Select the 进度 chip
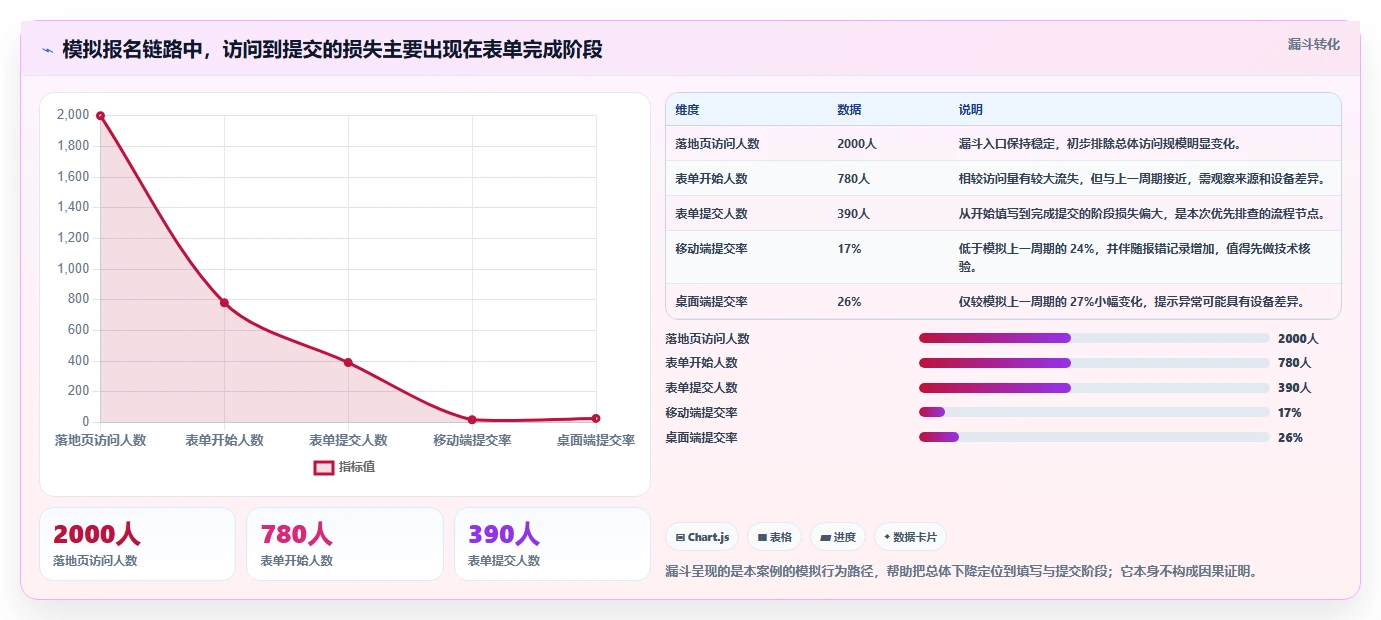1381x620 pixels. (x=838, y=537)
